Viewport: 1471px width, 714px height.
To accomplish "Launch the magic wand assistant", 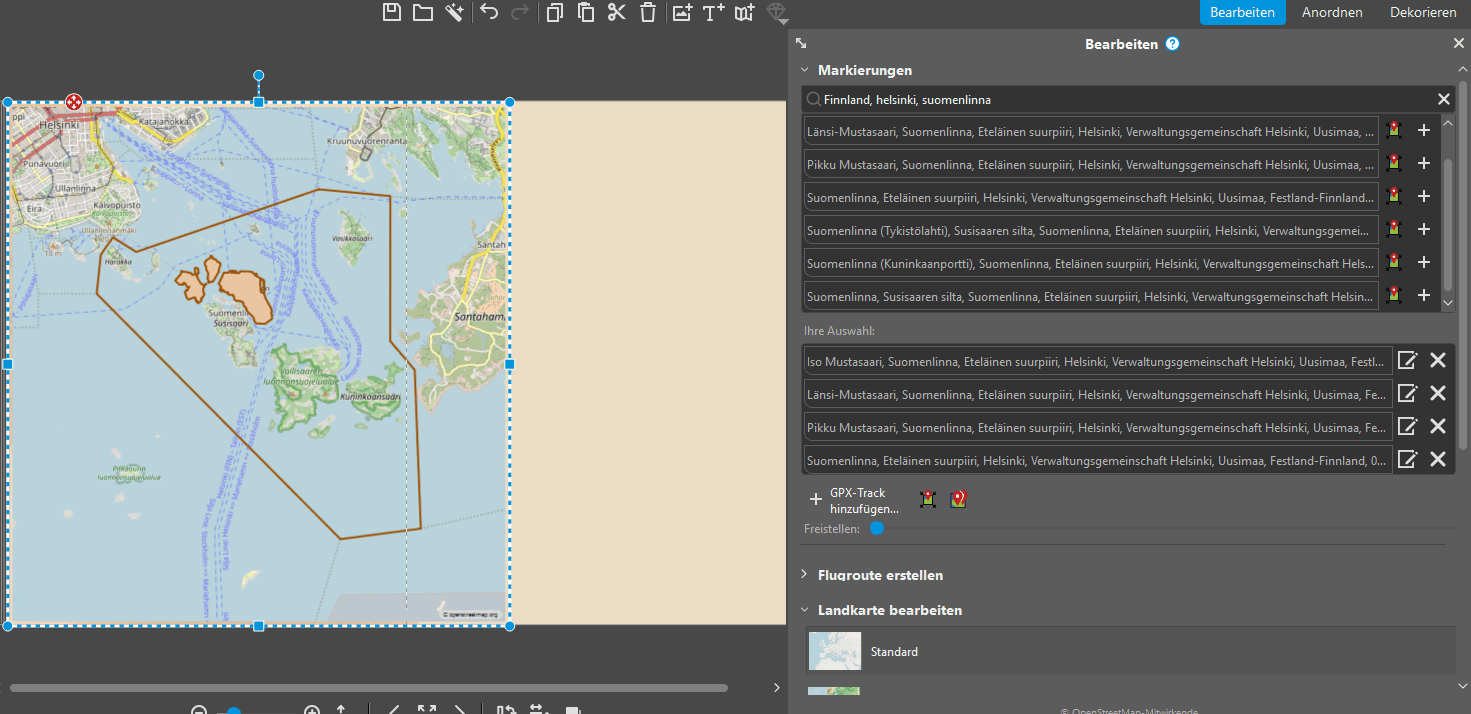I will click(x=455, y=12).
